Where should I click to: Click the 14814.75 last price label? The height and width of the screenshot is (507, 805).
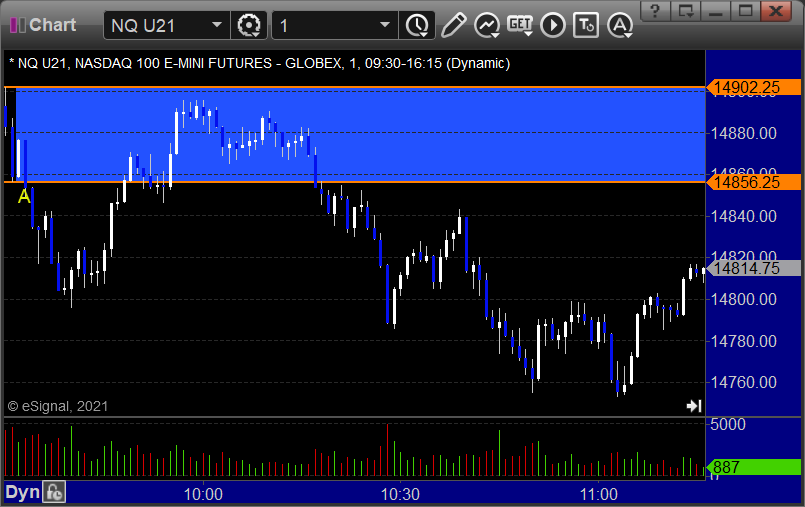(x=754, y=268)
